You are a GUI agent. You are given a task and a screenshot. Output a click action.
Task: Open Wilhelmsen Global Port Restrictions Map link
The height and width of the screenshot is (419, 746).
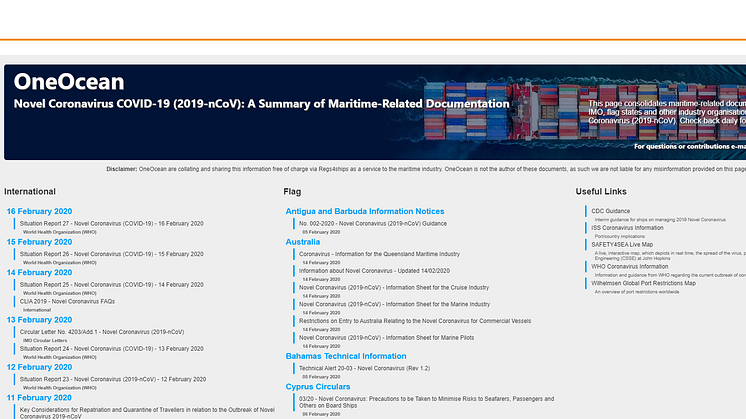tap(643, 283)
